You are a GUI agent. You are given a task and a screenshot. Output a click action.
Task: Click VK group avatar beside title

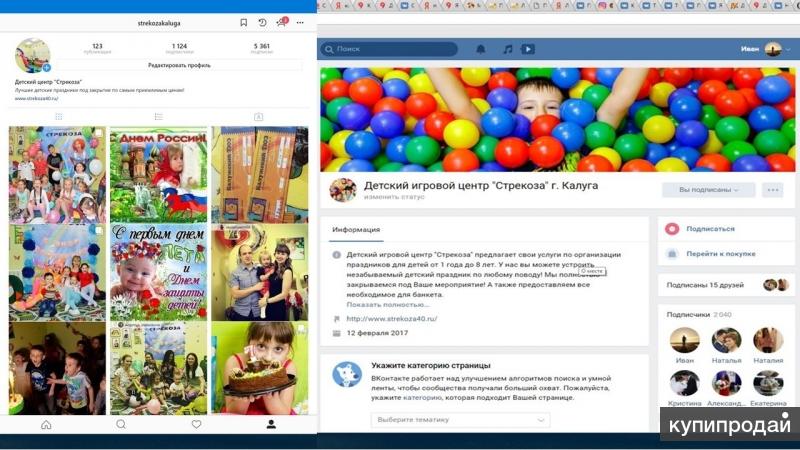[x=343, y=190]
